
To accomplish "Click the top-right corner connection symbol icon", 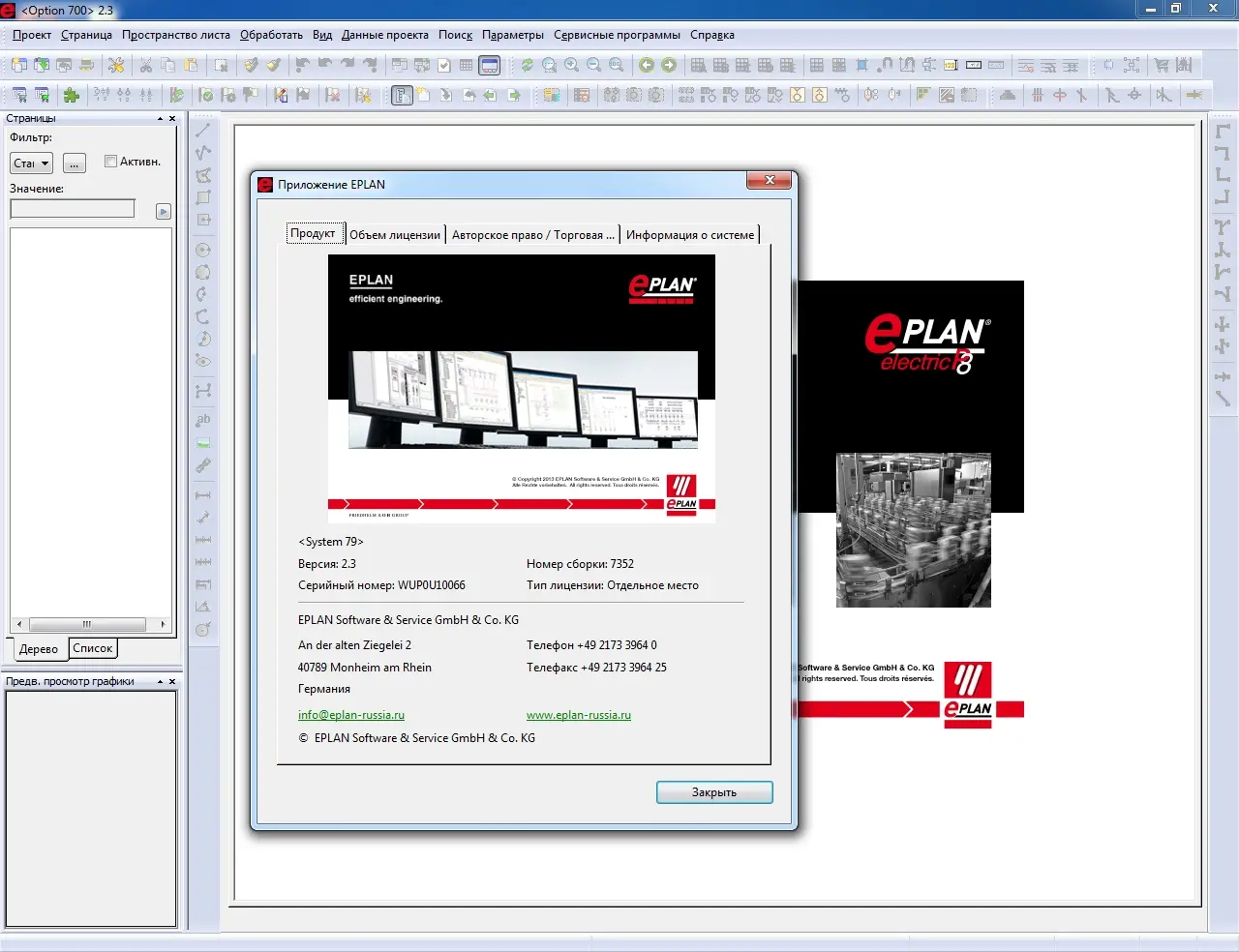I will coord(1223,153).
